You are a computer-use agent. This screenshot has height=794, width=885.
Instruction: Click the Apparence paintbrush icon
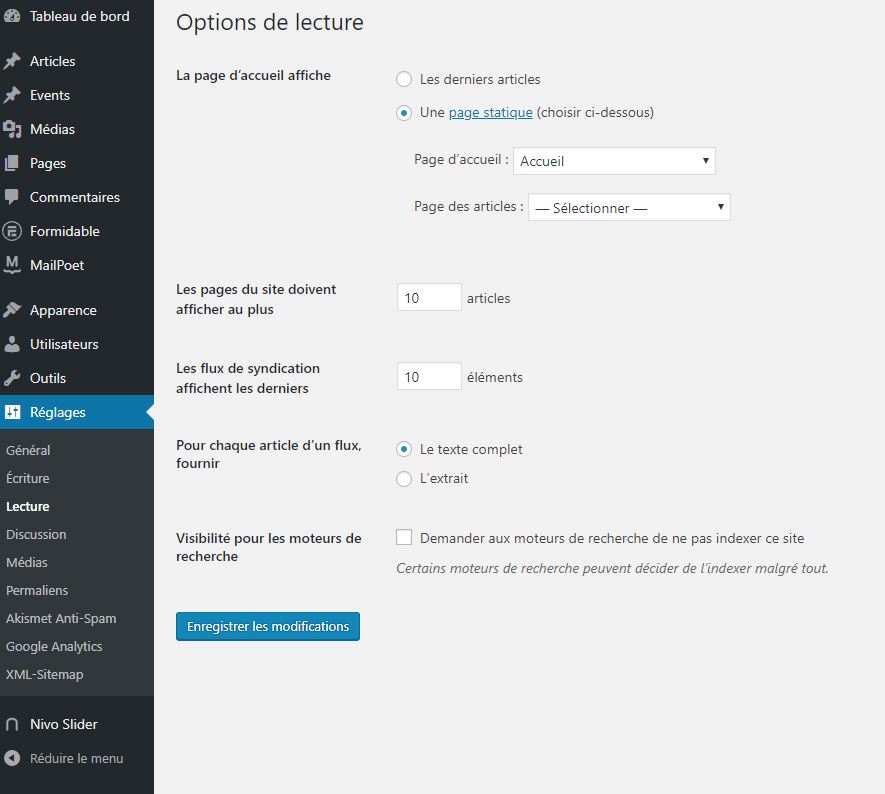coord(12,310)
